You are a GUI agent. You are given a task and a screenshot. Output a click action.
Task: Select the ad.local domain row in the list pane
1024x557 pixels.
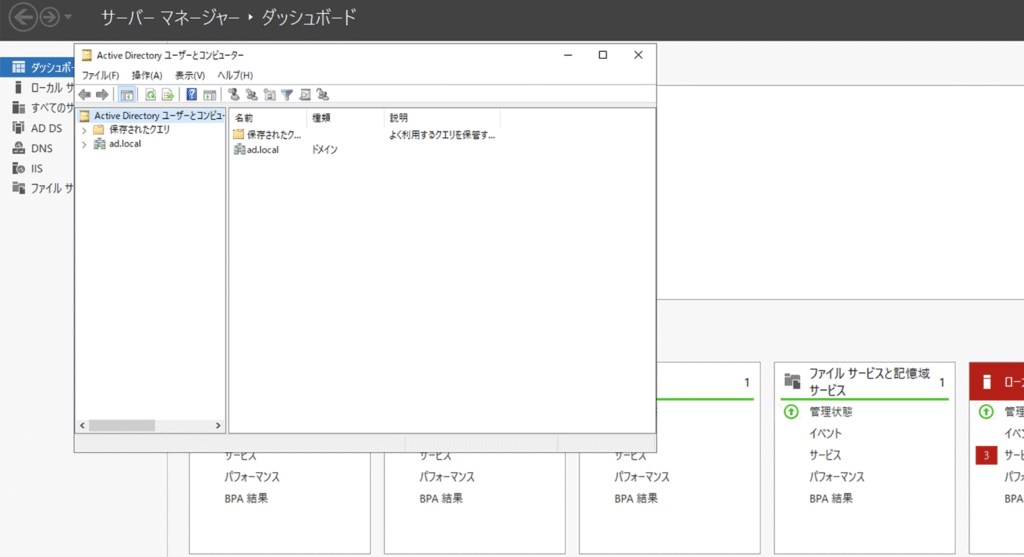click(x=257, y=150)
